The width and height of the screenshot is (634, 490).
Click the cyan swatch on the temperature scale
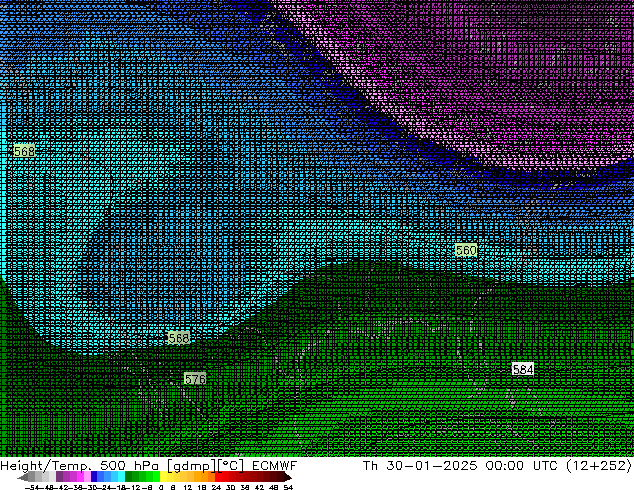click(x=121, y=476)
